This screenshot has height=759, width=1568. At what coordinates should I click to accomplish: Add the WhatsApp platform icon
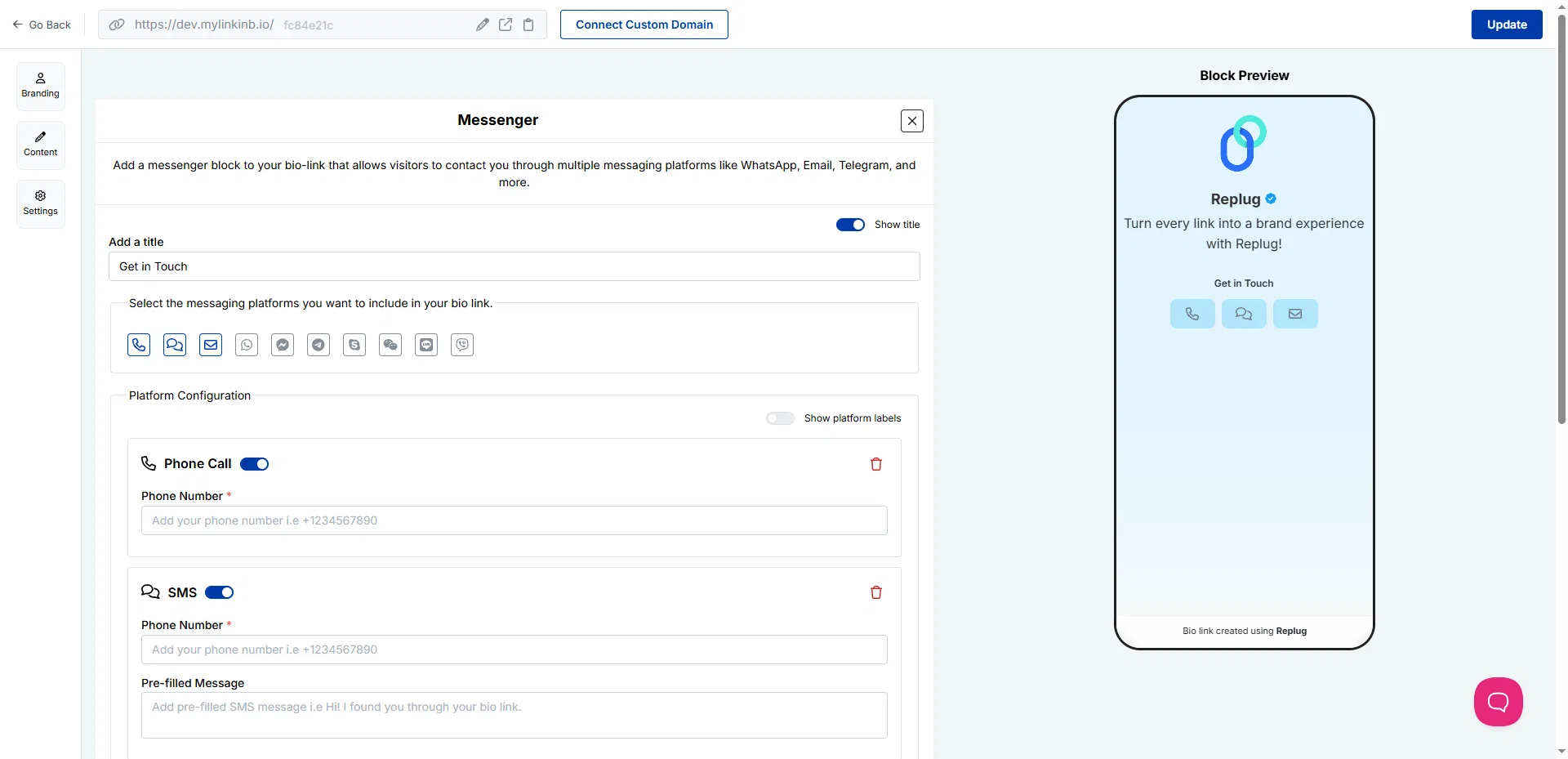(247, 345)
